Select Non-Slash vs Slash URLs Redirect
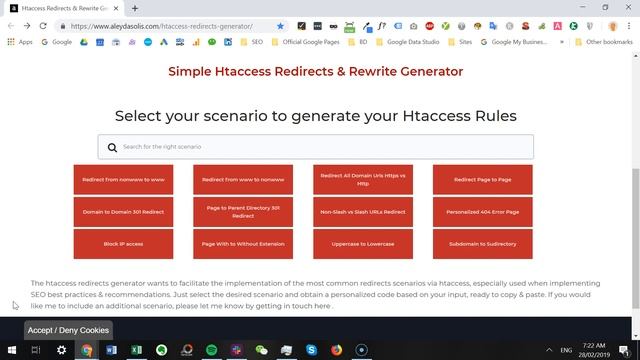The width and height of the screenshot is (640, 360). (363, 212)
